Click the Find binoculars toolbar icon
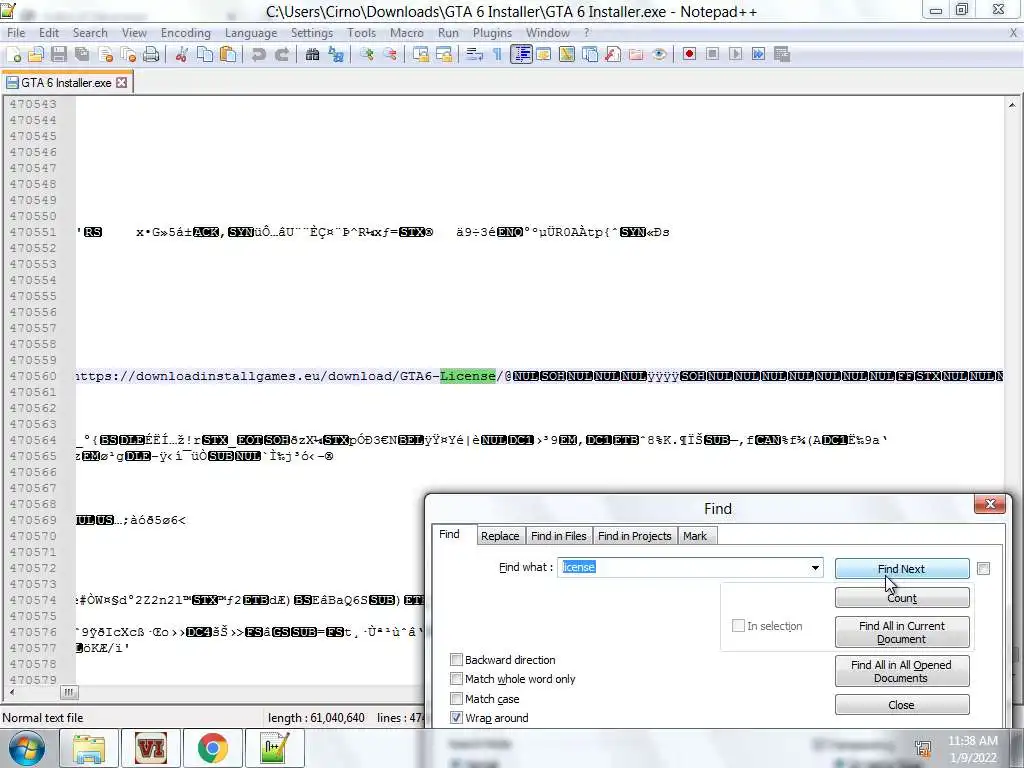The height and width of the screenshot is (768, 1024). [x=312, y=55]
